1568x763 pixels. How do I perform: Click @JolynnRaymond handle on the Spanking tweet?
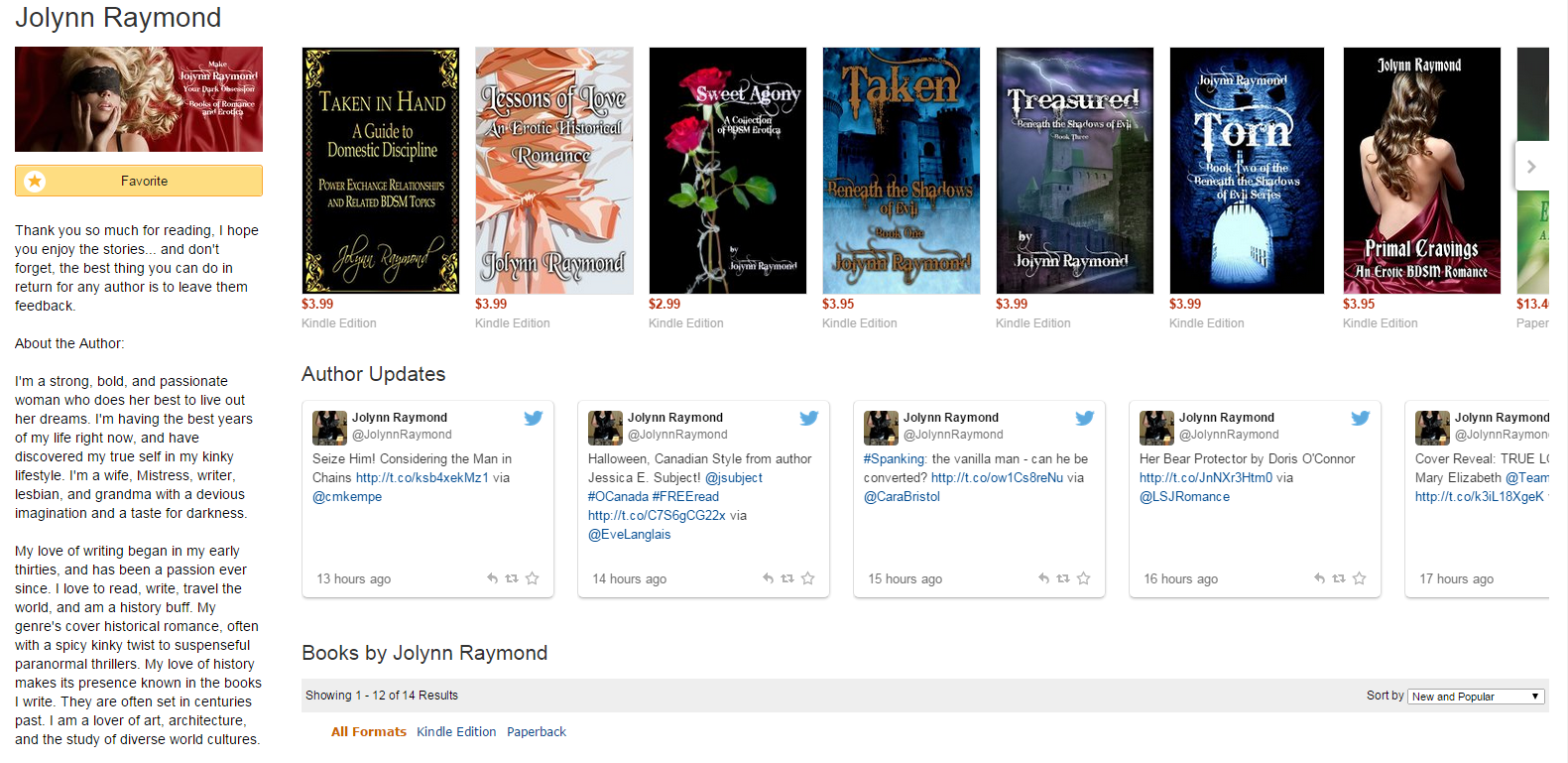click(x=953, y=435)
